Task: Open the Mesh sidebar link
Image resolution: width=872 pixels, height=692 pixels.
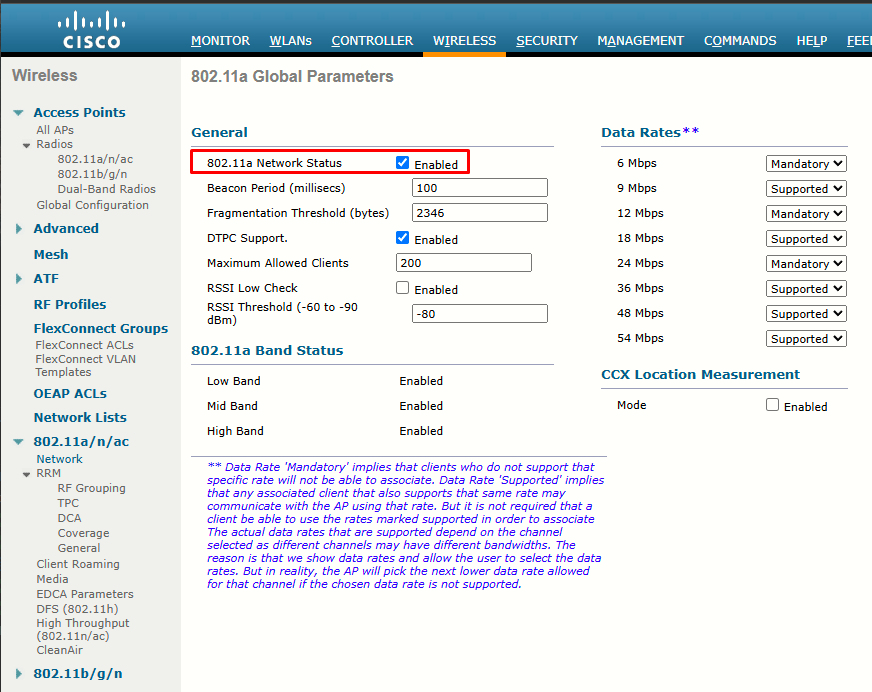Action: pyautogui.click(x=51, y=254)
